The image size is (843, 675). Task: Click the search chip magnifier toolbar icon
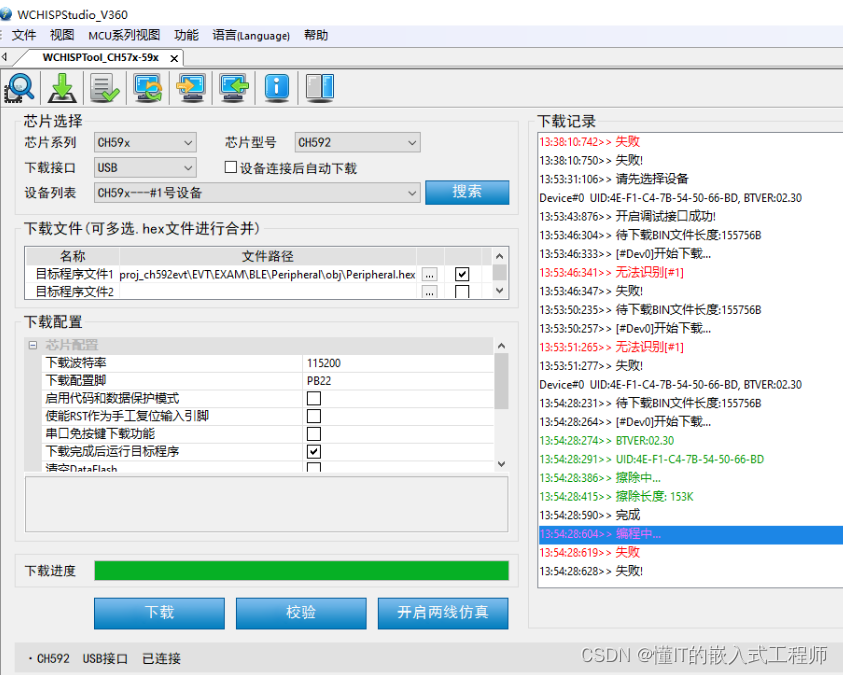tap(19, 88)
